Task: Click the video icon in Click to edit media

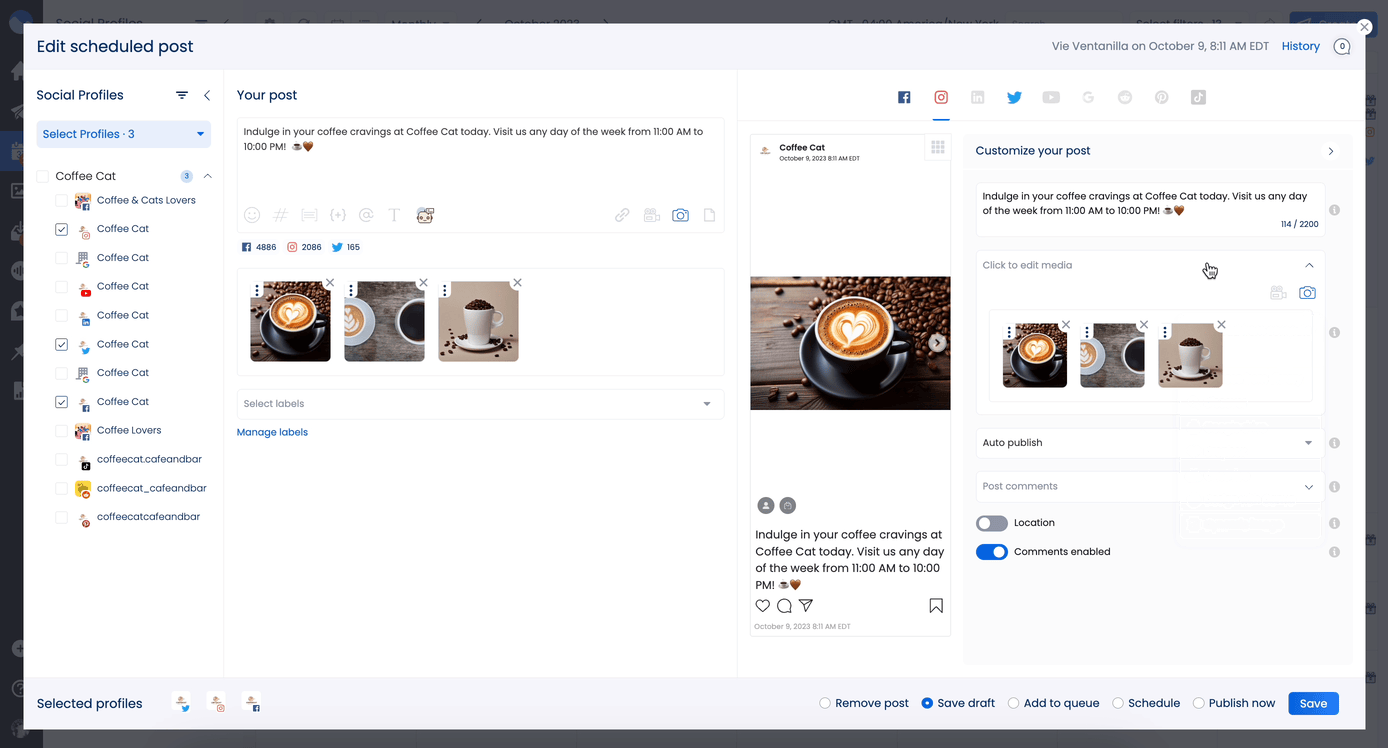Action: coord(1278,293)
